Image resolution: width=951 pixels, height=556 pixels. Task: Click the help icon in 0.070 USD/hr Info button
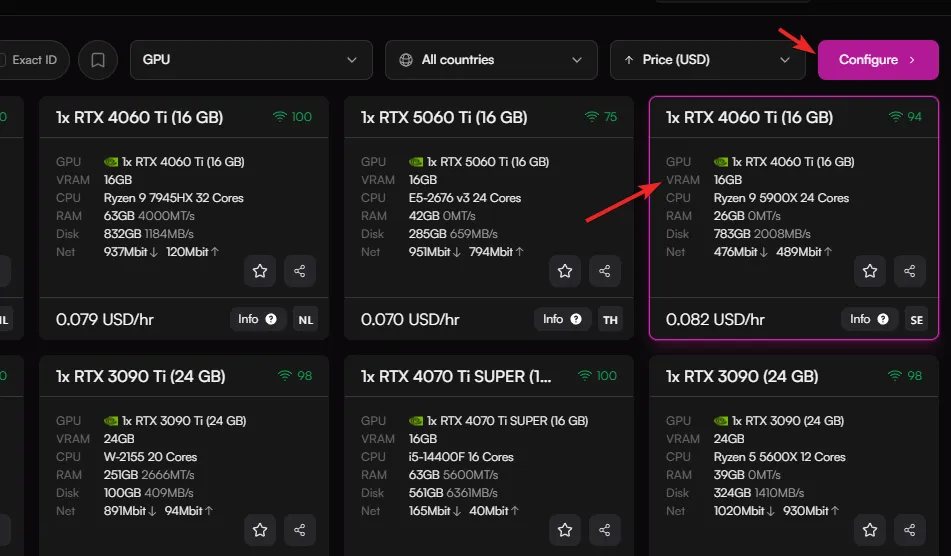tap(576, 319)
